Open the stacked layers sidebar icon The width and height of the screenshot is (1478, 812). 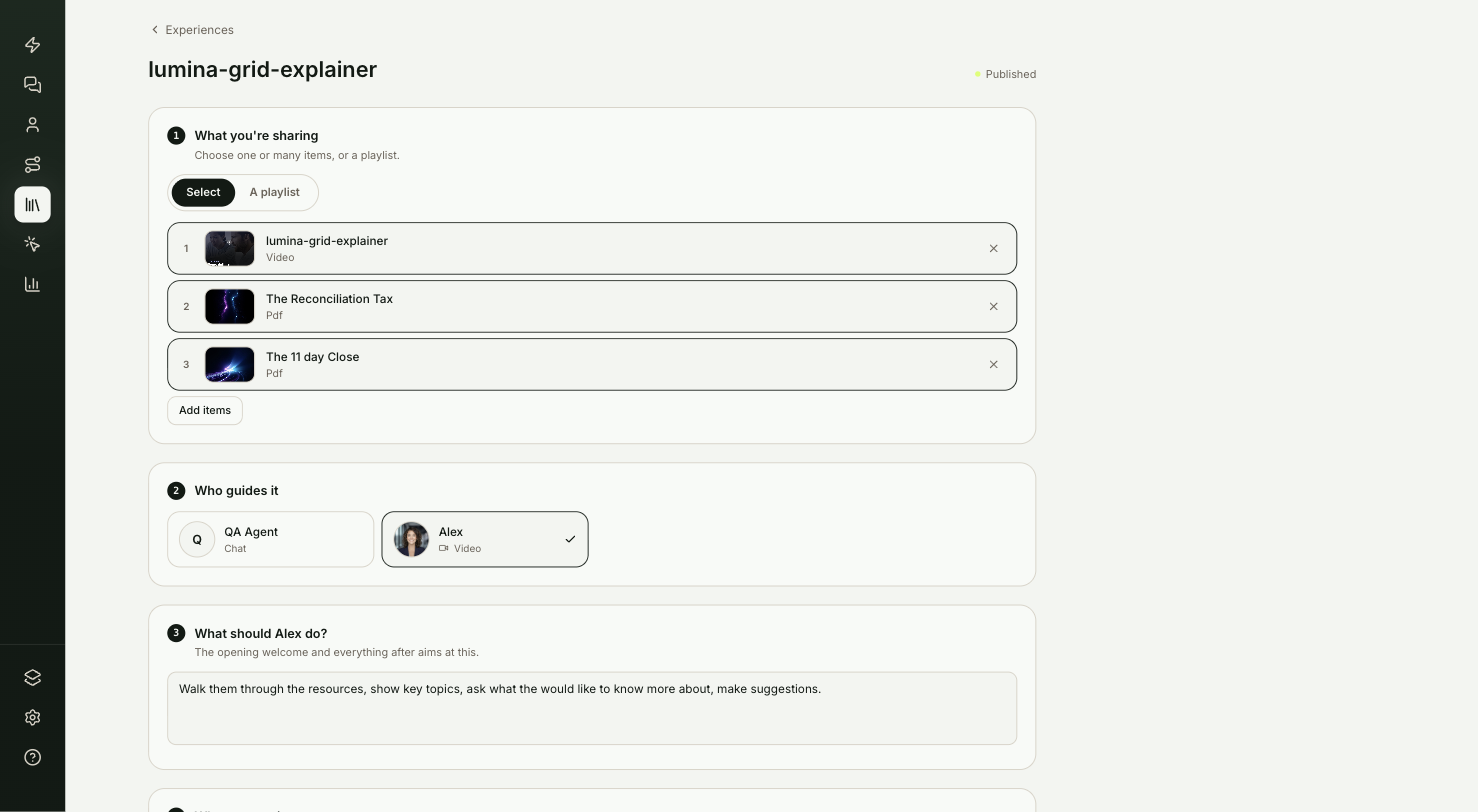pos(32,678)
